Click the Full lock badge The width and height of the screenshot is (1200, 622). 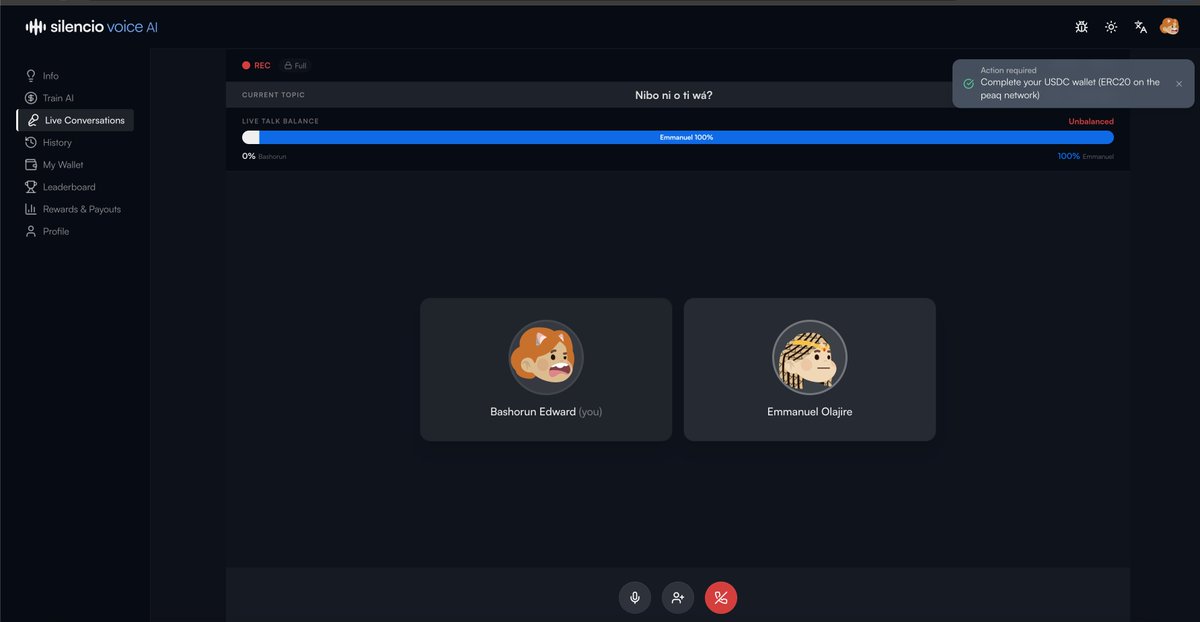point(295,65)
